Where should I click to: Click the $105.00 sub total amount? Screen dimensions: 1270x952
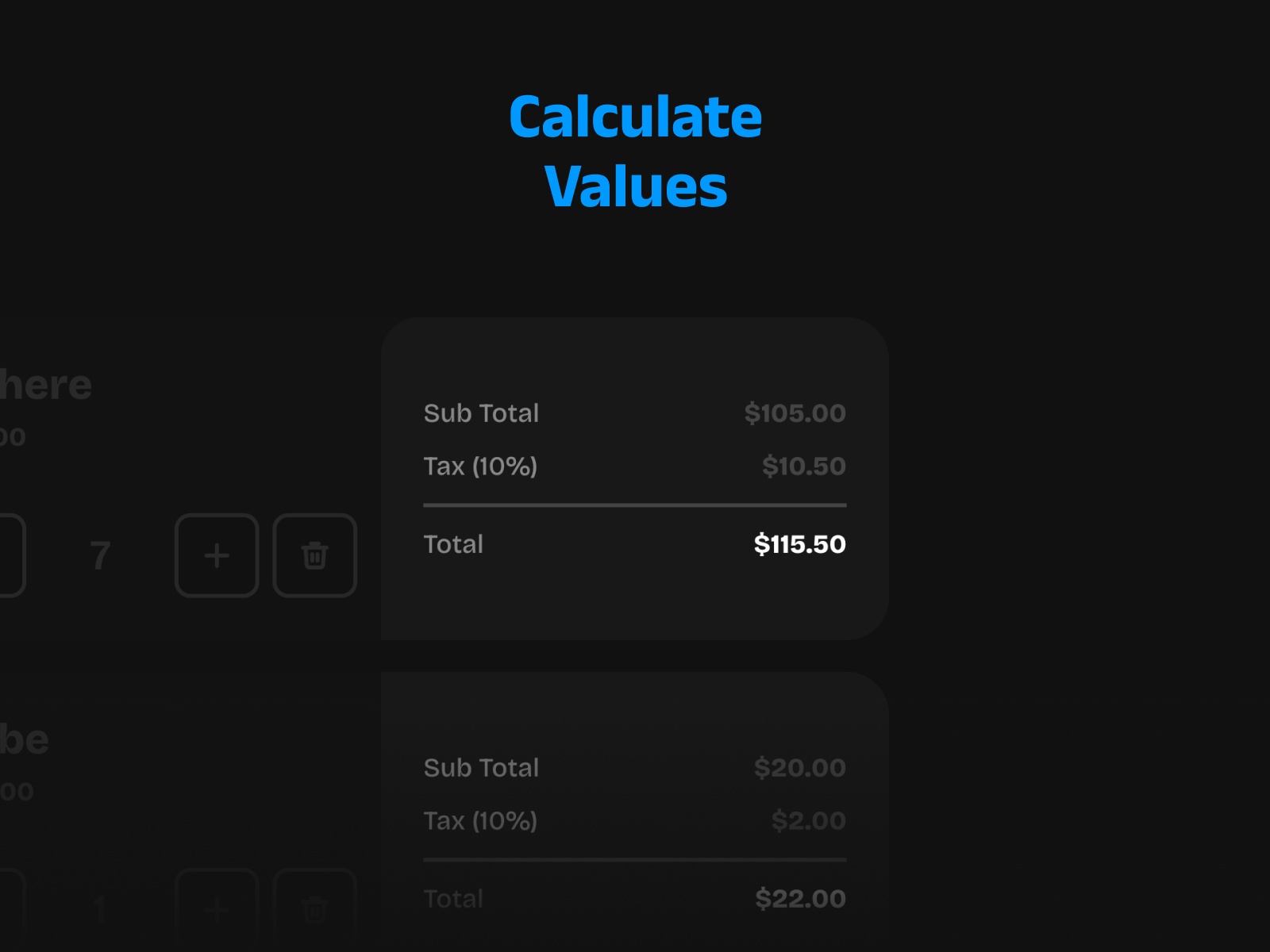(x=795, y=413)
